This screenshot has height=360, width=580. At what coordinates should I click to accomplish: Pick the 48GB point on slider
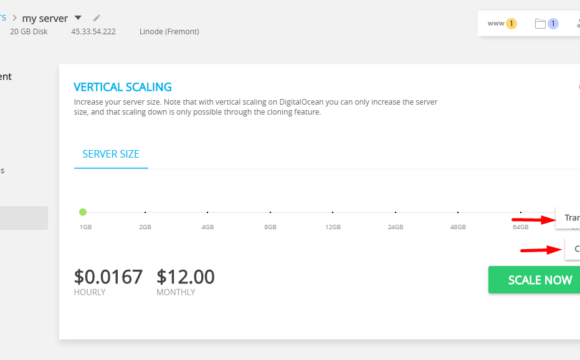pos(458,212)
